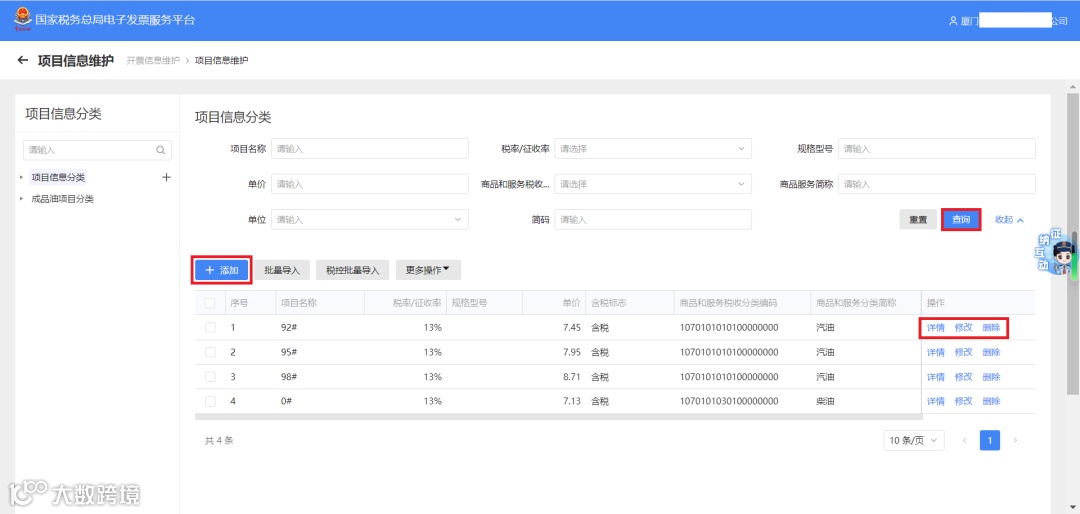Focus the 项目名称 input field

point(370,149)
